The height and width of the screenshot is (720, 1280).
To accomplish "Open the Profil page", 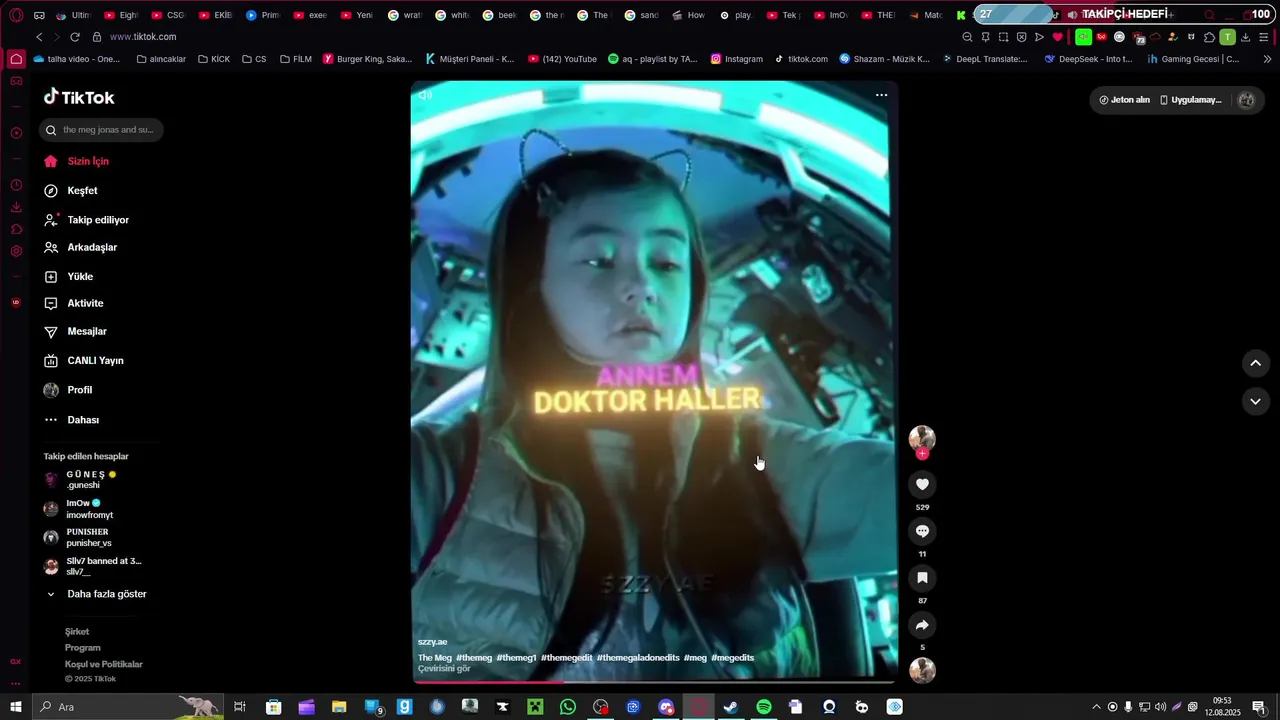I will (x=68, y=390).
